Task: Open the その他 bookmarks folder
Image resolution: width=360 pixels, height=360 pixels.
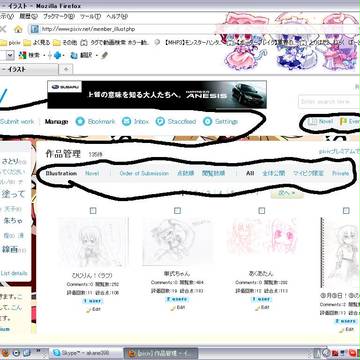Action: tap(65, 43)
